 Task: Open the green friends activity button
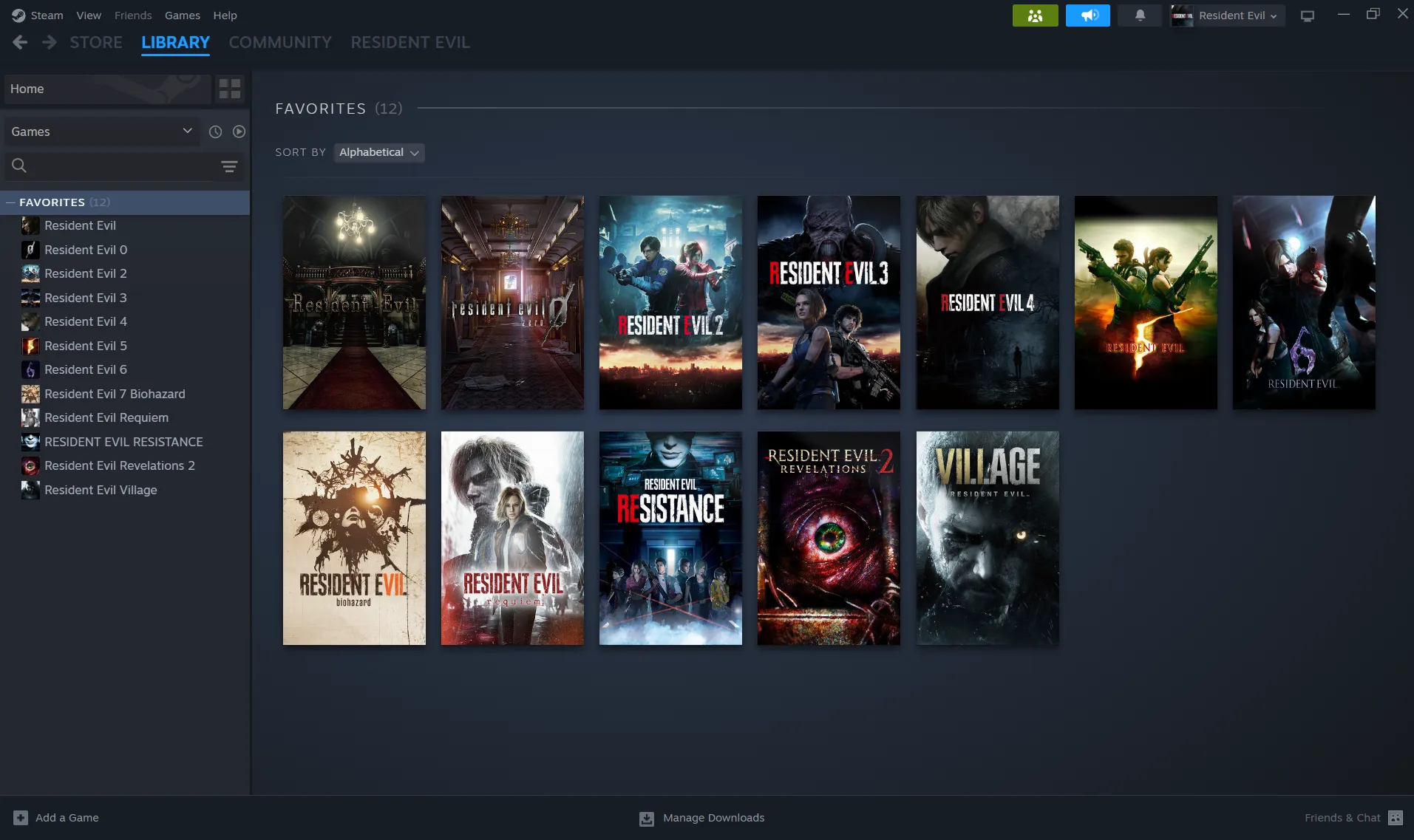pyautogui.click(x=1035, y=16)
